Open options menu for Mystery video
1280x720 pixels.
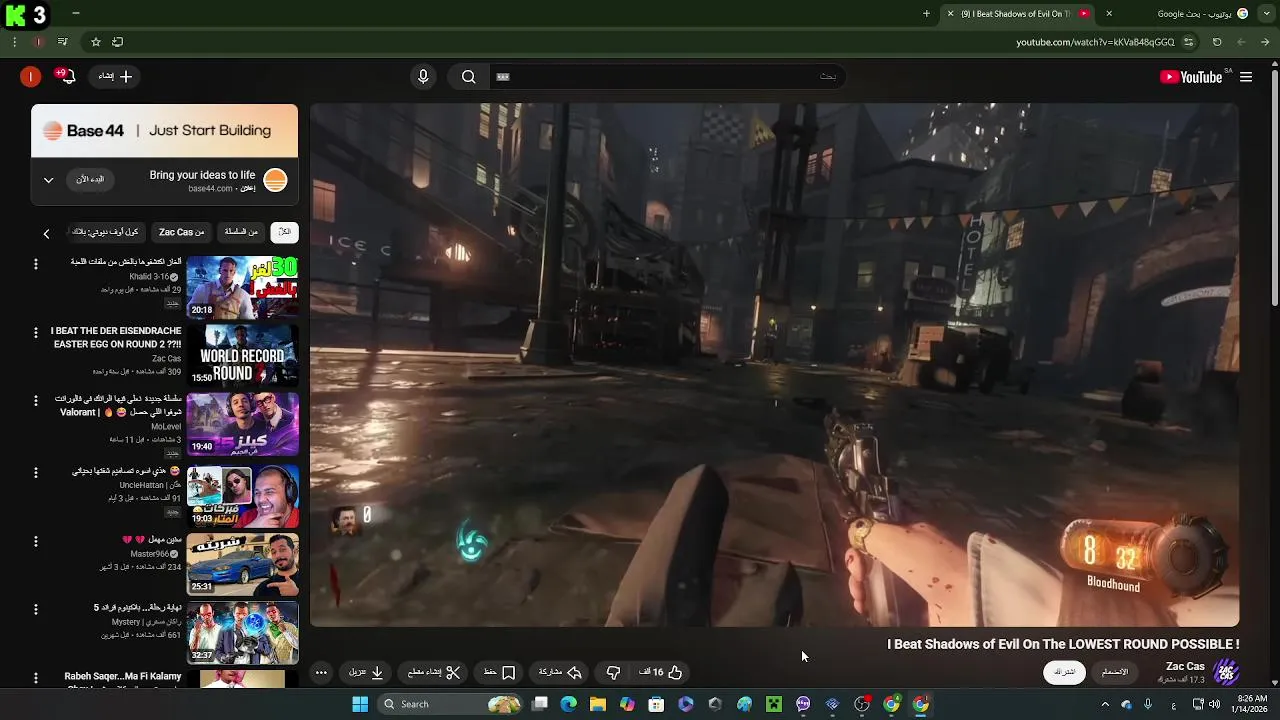click(36, 609)
